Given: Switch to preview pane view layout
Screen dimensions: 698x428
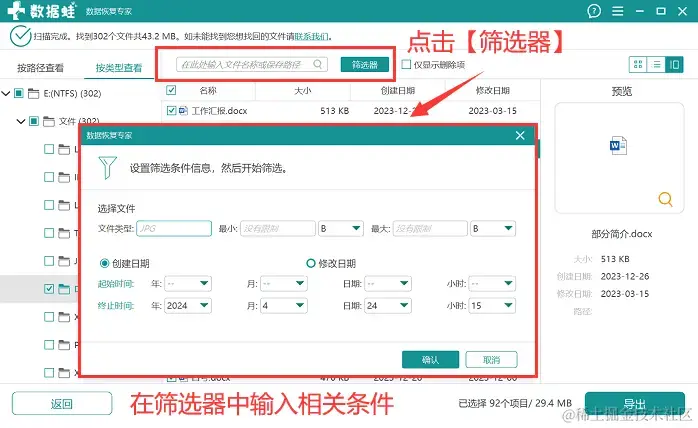Looking at the screenshot, I should [674, 65].
